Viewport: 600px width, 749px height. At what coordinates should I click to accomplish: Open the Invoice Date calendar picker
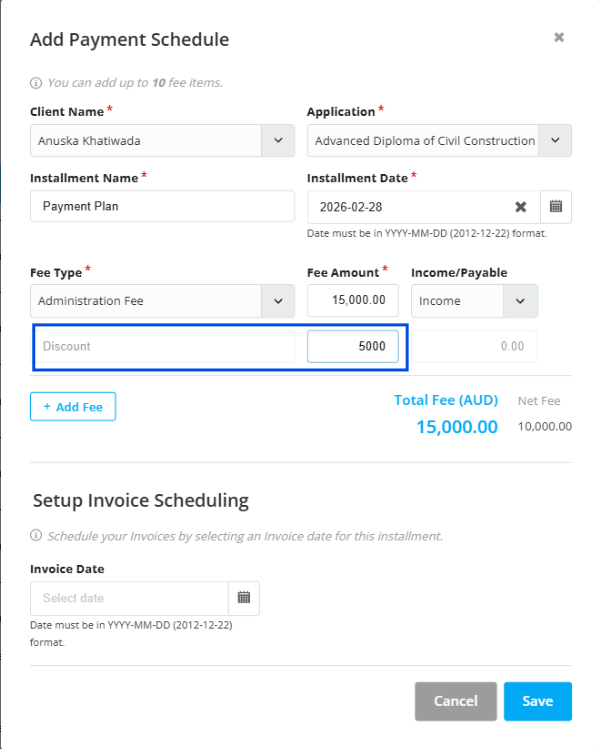pyautogui.click(x=243, y=598)
